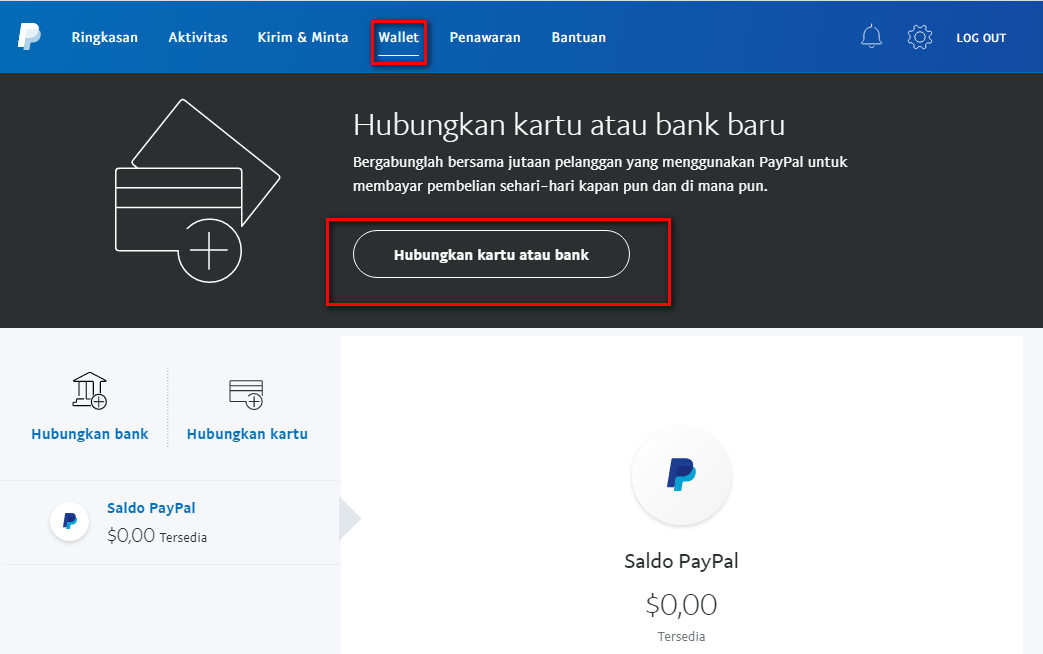The height and width of the screenshot is (654, 1043).
Task: Click LOG OUT
Action: tap(980, 37)
